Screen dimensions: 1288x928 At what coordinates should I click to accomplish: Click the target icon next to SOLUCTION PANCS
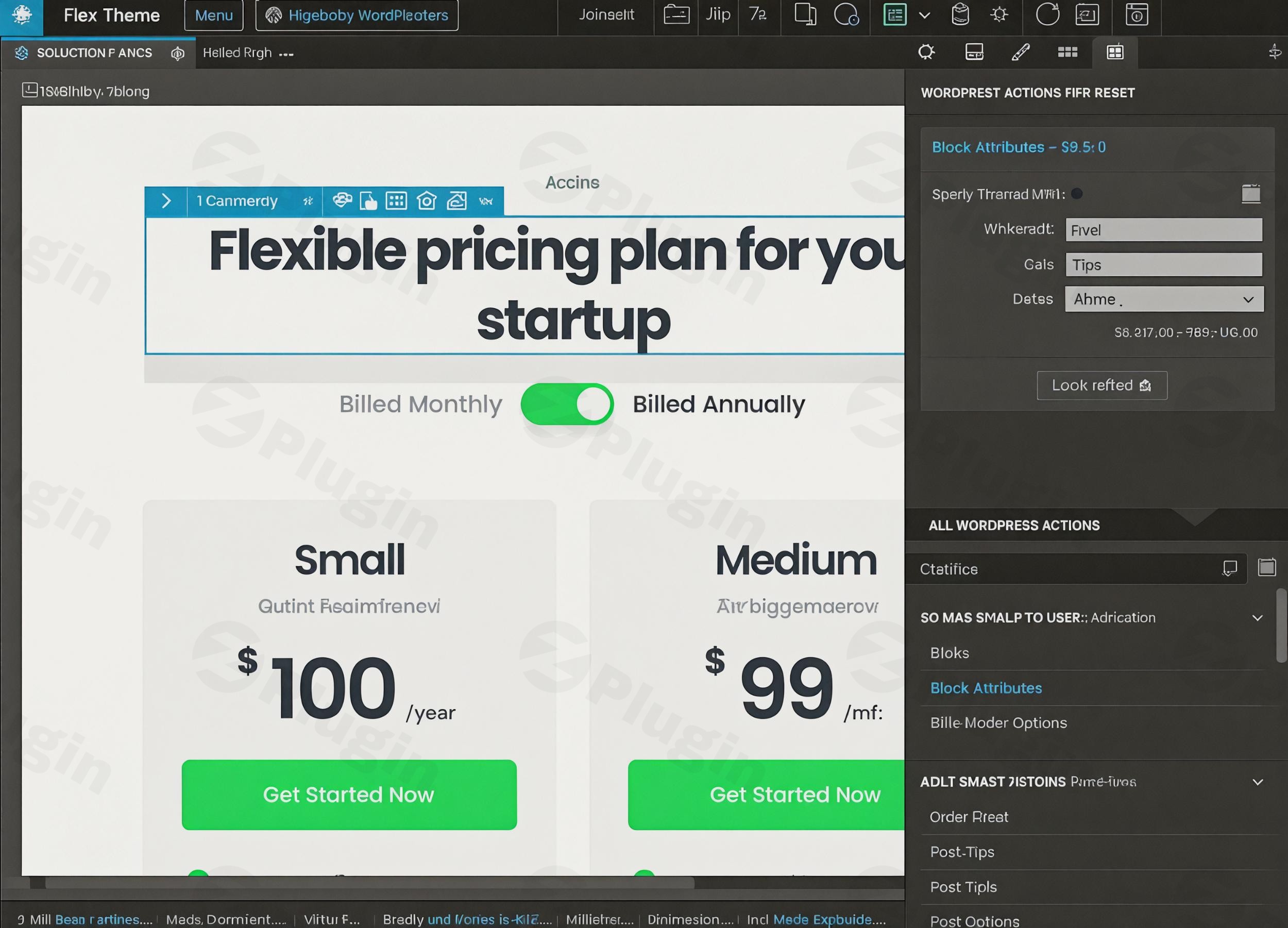click(x=178, y=54)
